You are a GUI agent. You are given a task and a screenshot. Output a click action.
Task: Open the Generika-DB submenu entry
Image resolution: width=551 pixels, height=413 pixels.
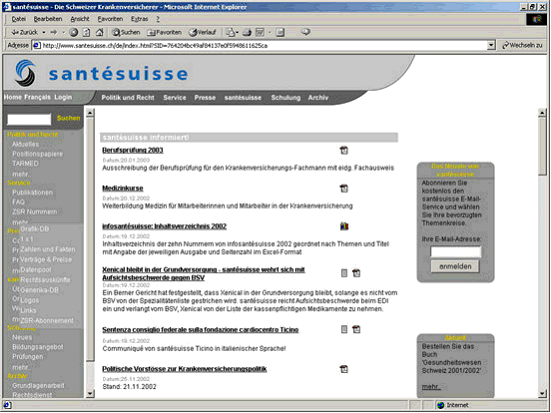39,290
